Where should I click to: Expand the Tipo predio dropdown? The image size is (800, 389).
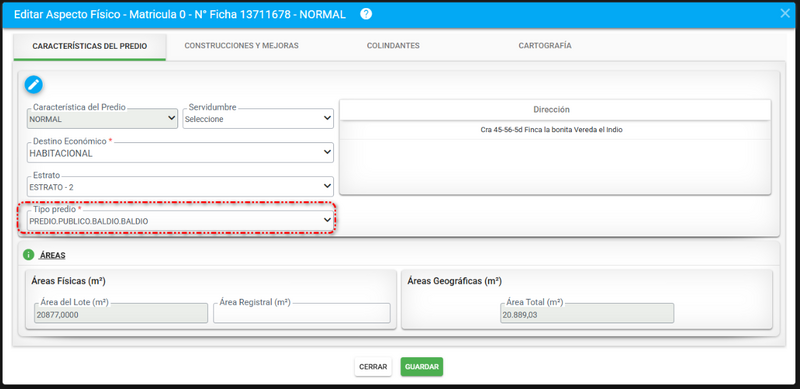click(180, 221)
